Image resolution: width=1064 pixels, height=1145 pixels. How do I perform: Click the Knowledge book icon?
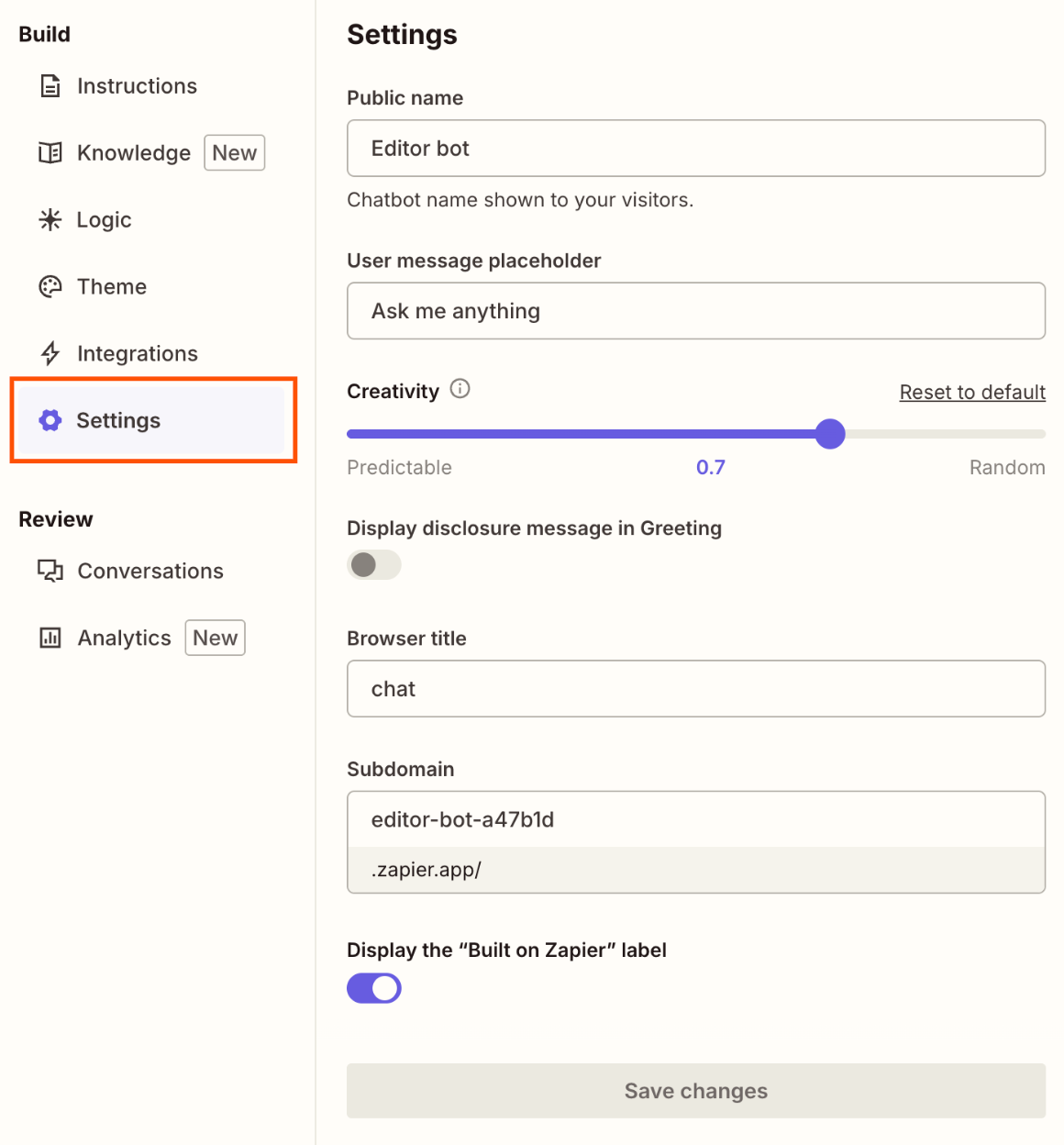coord(50,153)
